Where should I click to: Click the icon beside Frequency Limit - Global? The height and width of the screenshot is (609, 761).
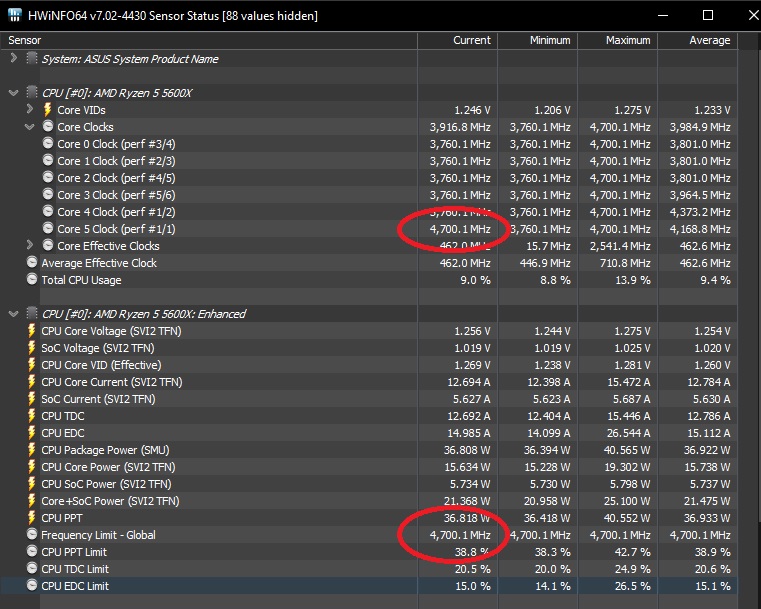click(32, 534)
